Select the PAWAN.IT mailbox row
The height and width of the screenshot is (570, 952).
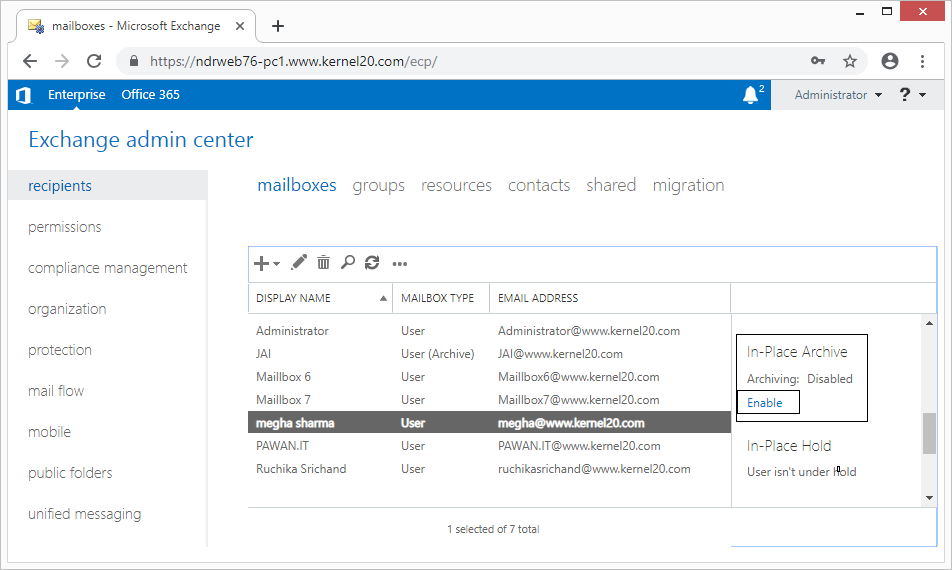(489, 446)
